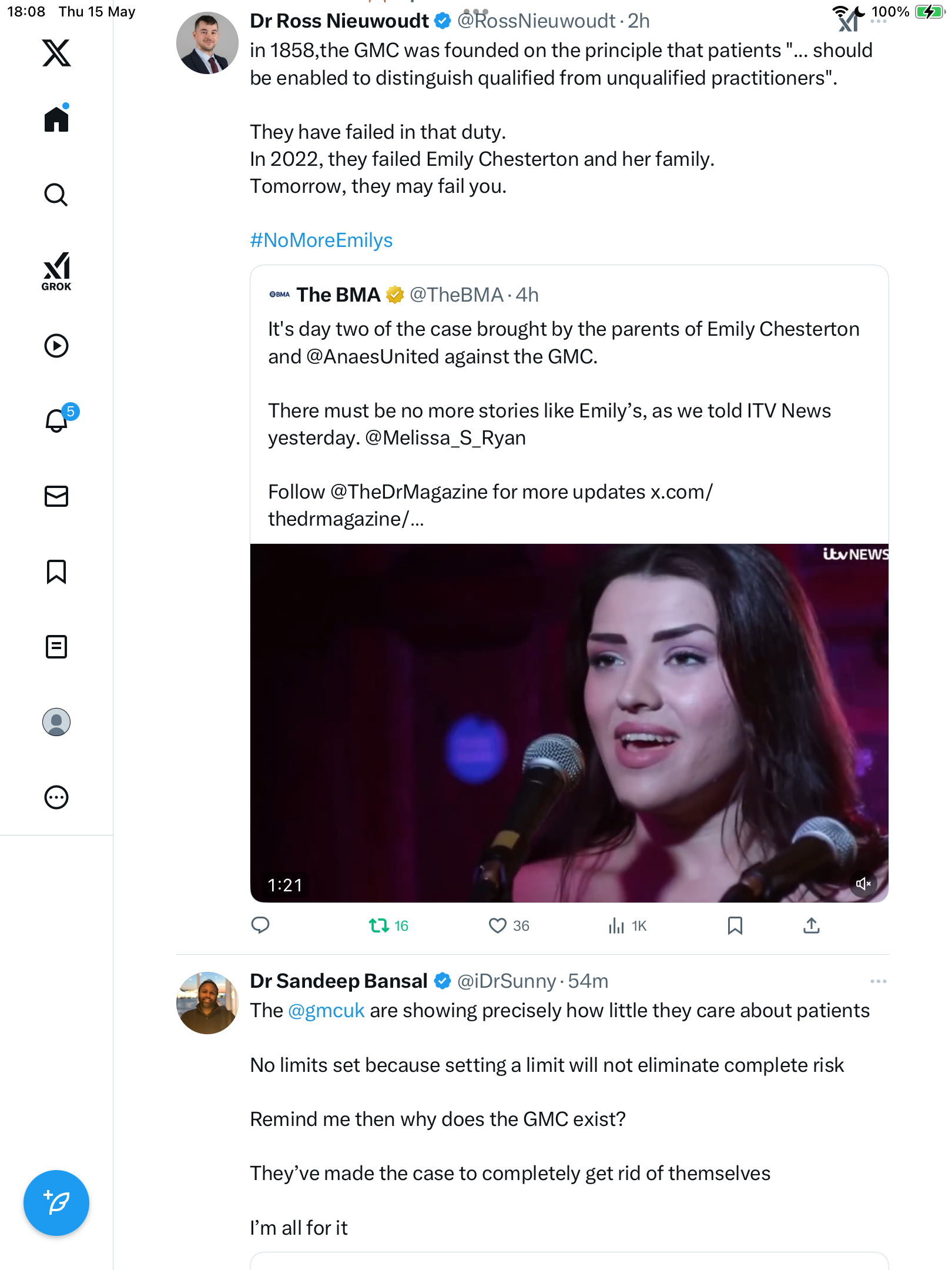952x1270 pixels.
Task: Open Bookmarks in the sidebar
Action: 56,571
